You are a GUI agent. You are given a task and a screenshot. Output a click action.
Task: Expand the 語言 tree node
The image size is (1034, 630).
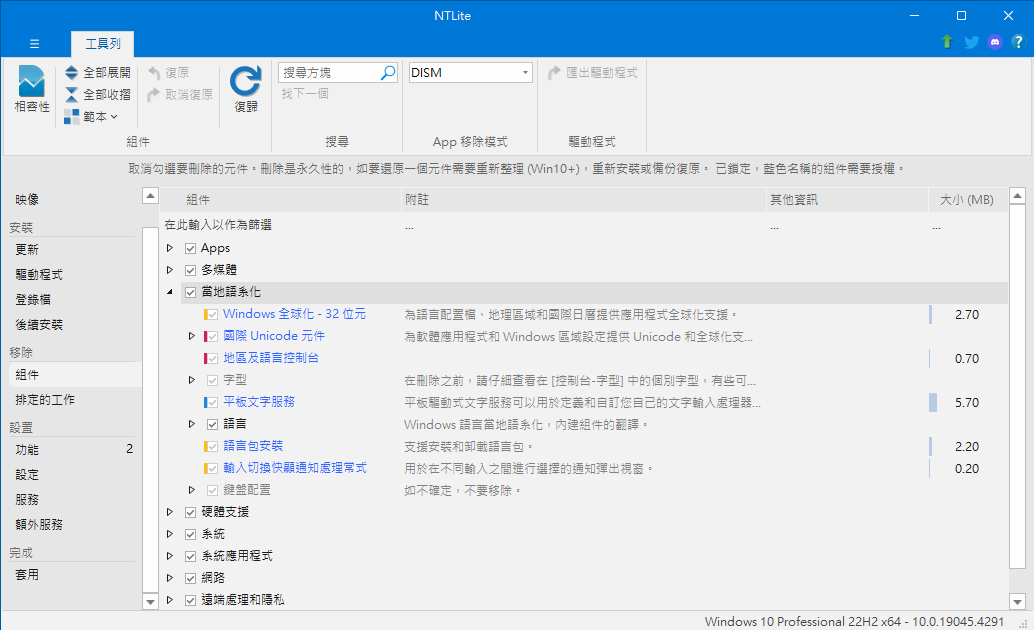coord(191,424)
